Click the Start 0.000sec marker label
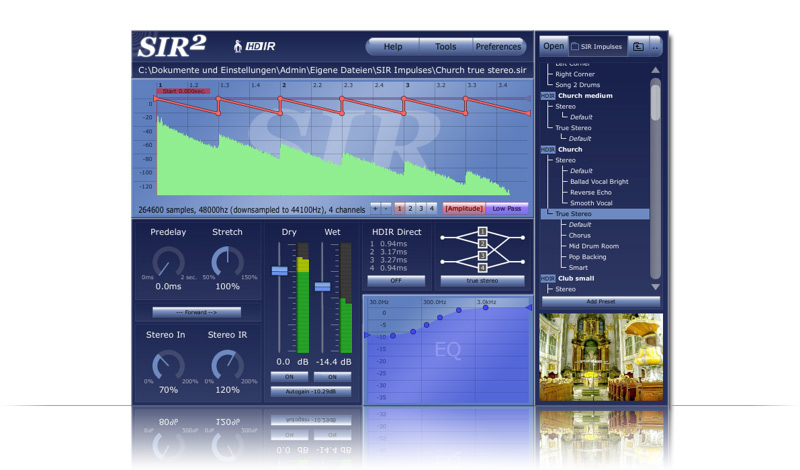Image resolution: width=800 pixels, height=470 pixels. point(183,91)
